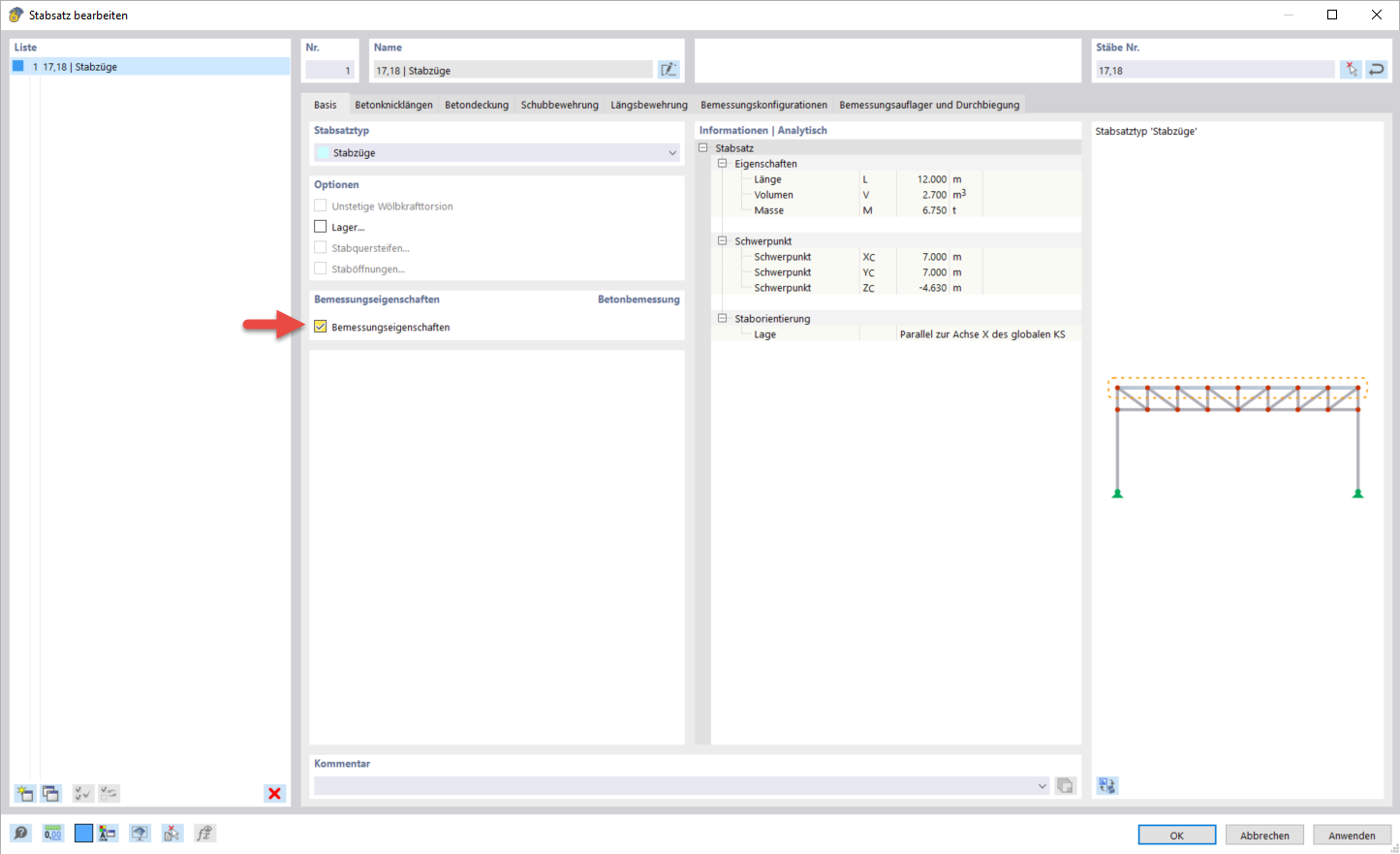1400x854 pixels.
Task: Enable the Lager... checkbox
Action: [x=321, y=226]
